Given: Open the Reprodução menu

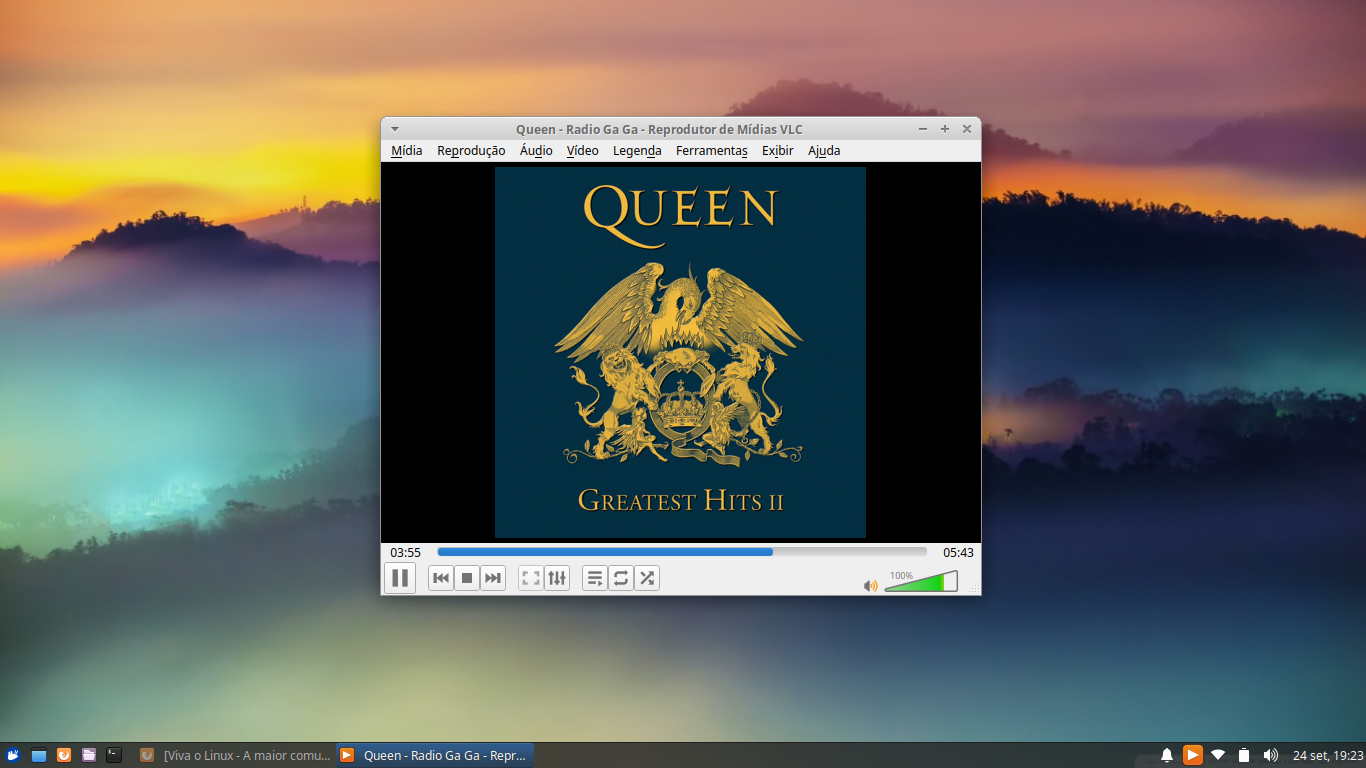Looking at the screenshot, I should (471, 151).
